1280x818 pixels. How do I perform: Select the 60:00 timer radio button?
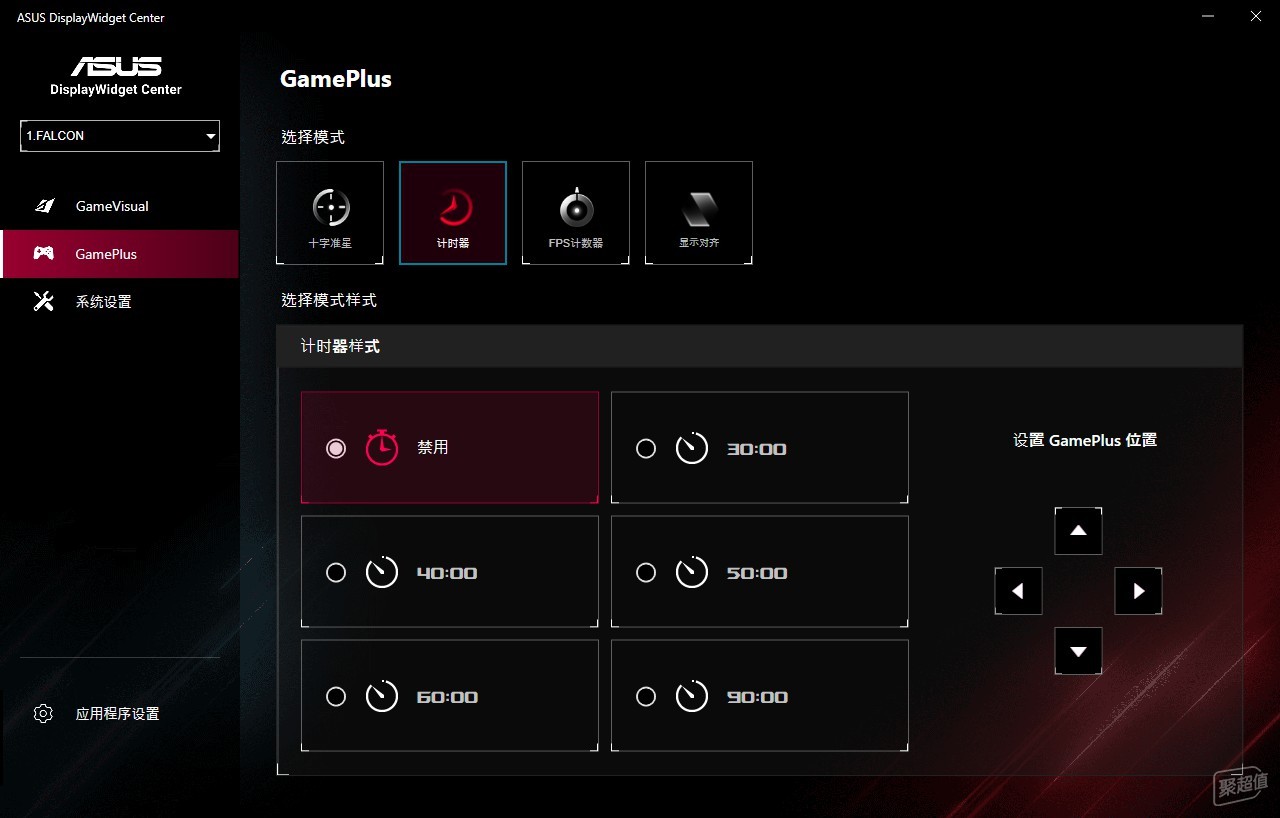336,696
